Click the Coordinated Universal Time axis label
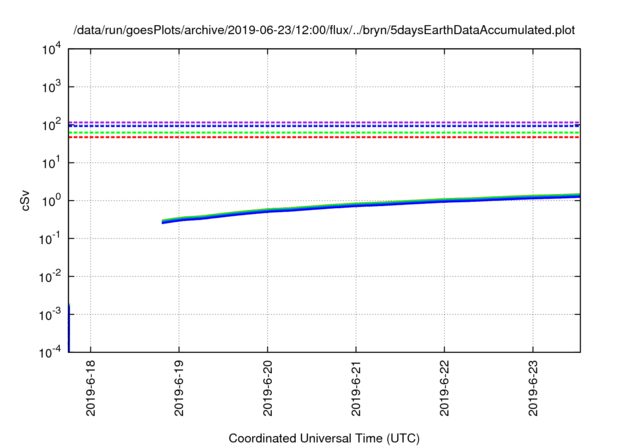The width and height of the screenshot is (640, 448). point(324,438)
